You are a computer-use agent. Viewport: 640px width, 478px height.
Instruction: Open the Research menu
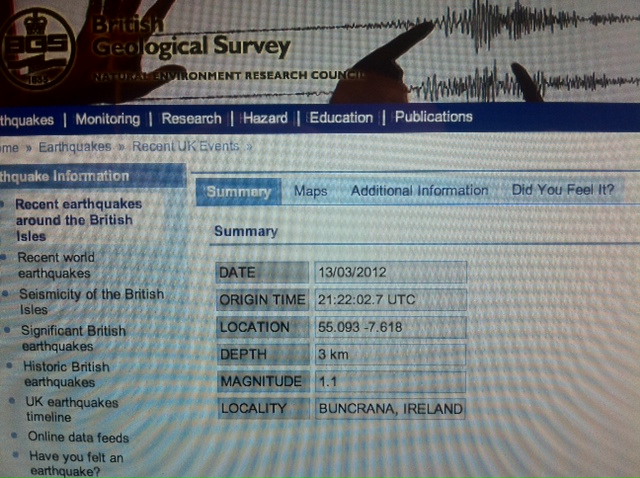[191, 118]
